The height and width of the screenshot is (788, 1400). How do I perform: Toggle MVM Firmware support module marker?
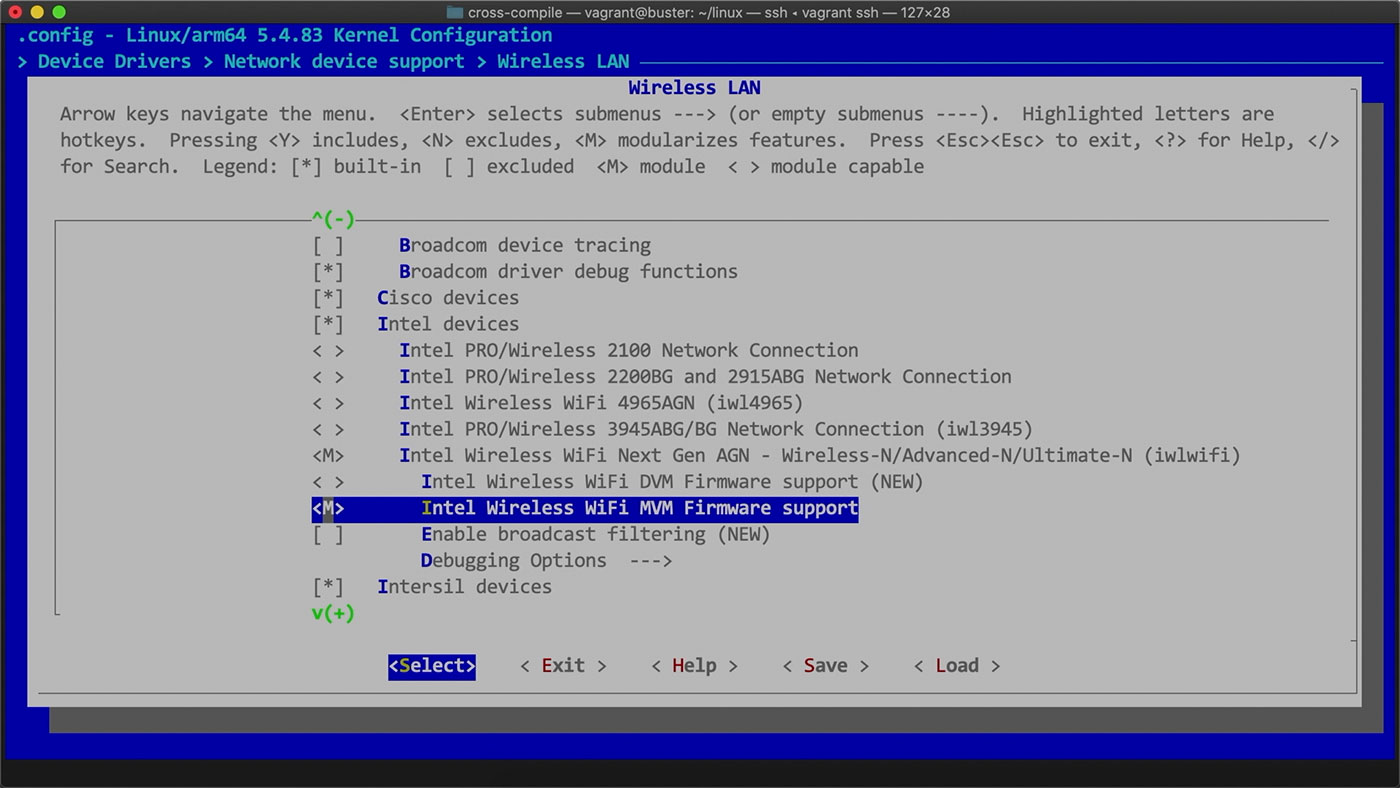point(328,508)
